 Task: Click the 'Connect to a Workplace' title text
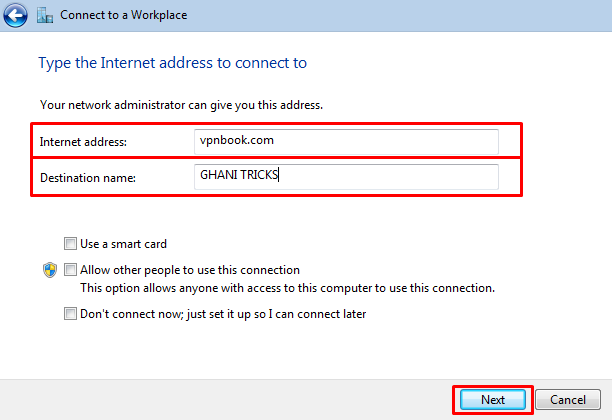tap(123, 15)
